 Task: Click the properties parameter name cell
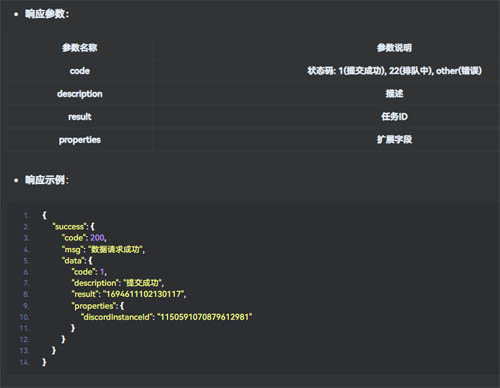[x=80, y=140]
